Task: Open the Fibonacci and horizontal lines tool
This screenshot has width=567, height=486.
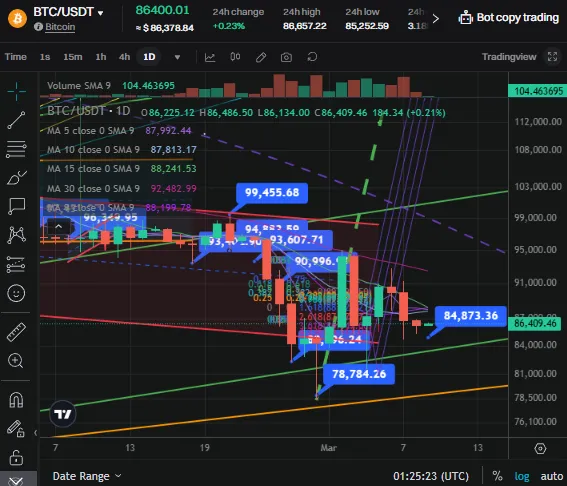Action: 16,149
